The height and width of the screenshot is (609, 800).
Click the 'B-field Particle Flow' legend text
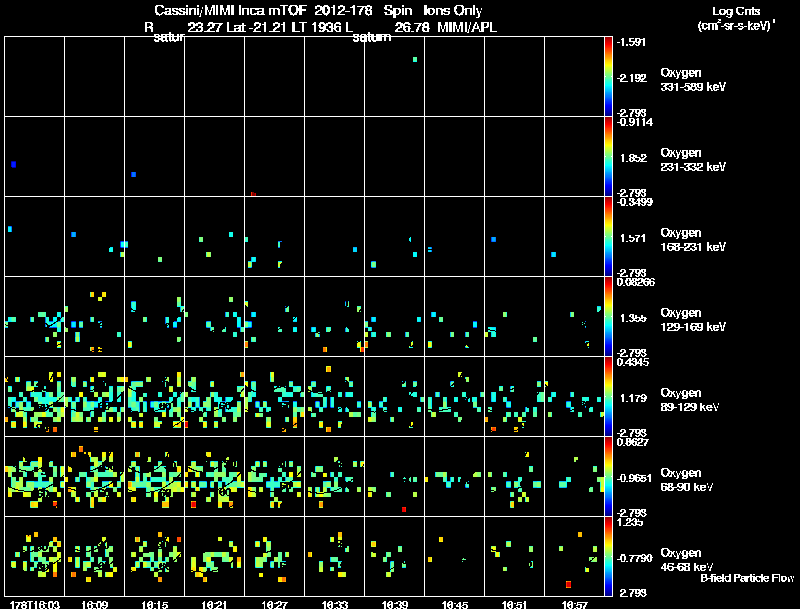pos(747,578)
